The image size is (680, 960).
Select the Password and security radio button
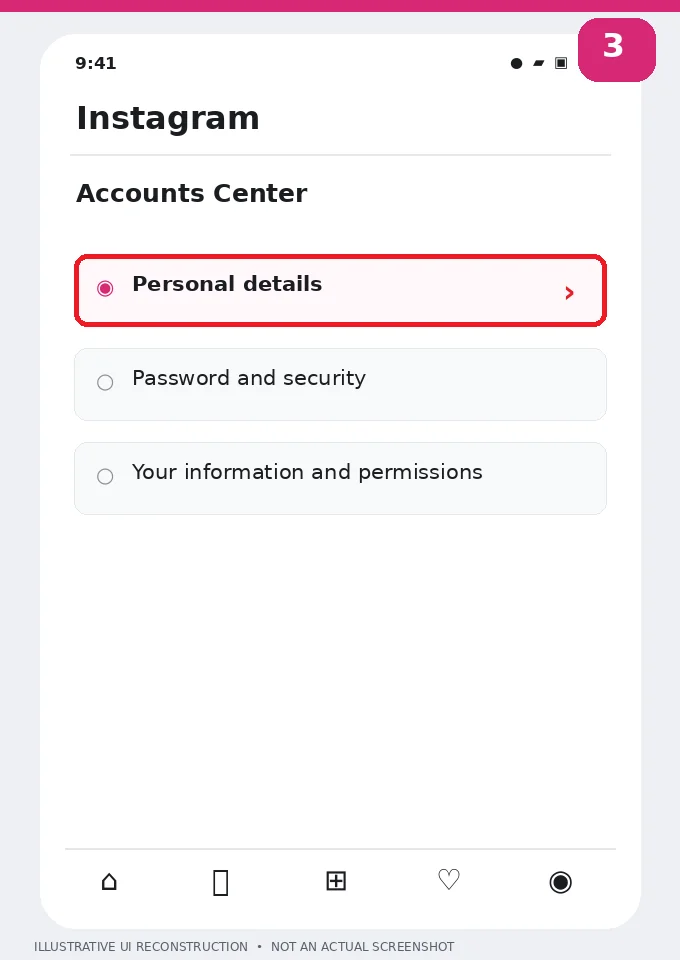[x=105, y=383]
